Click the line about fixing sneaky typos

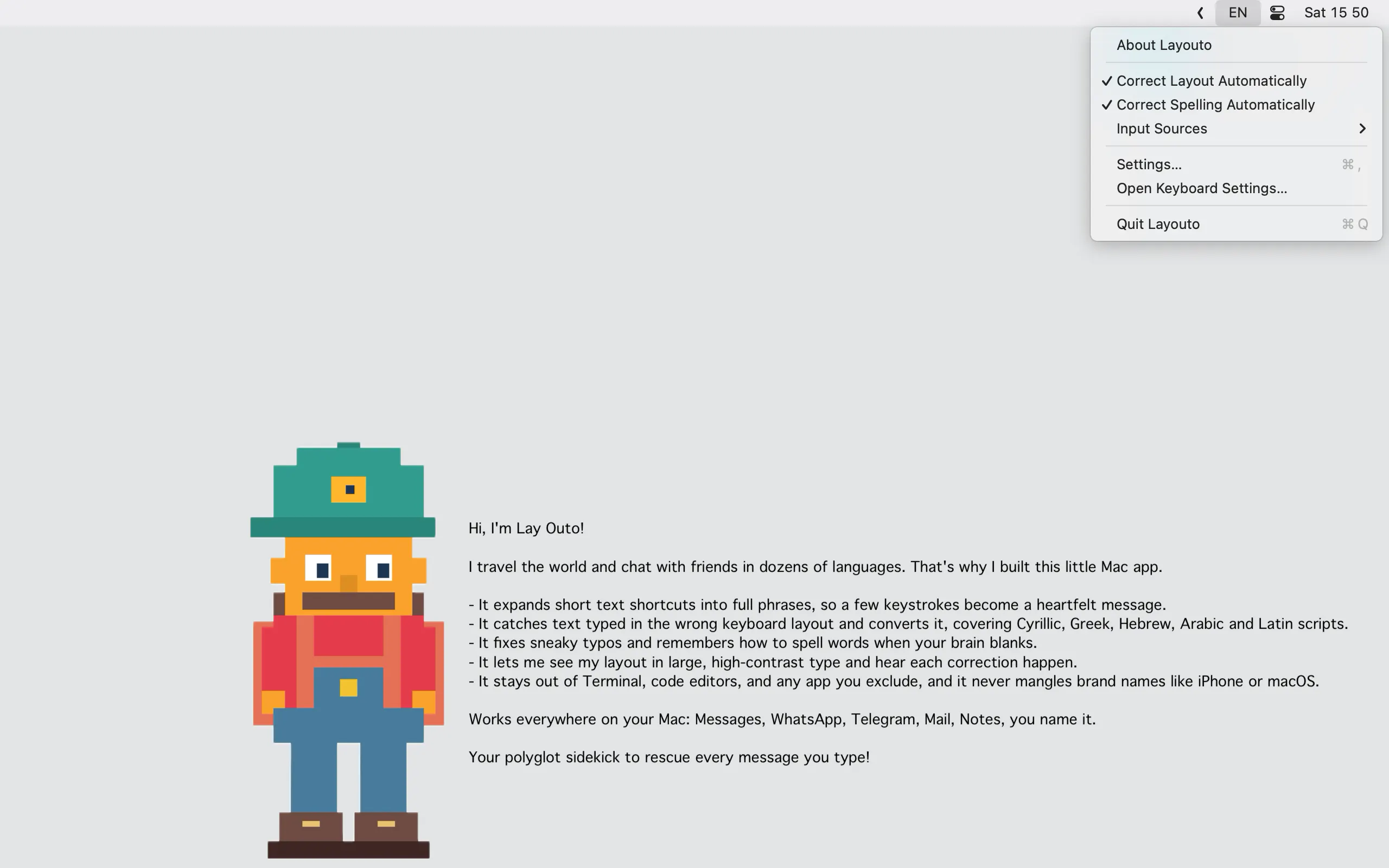[x=753, y=642]
